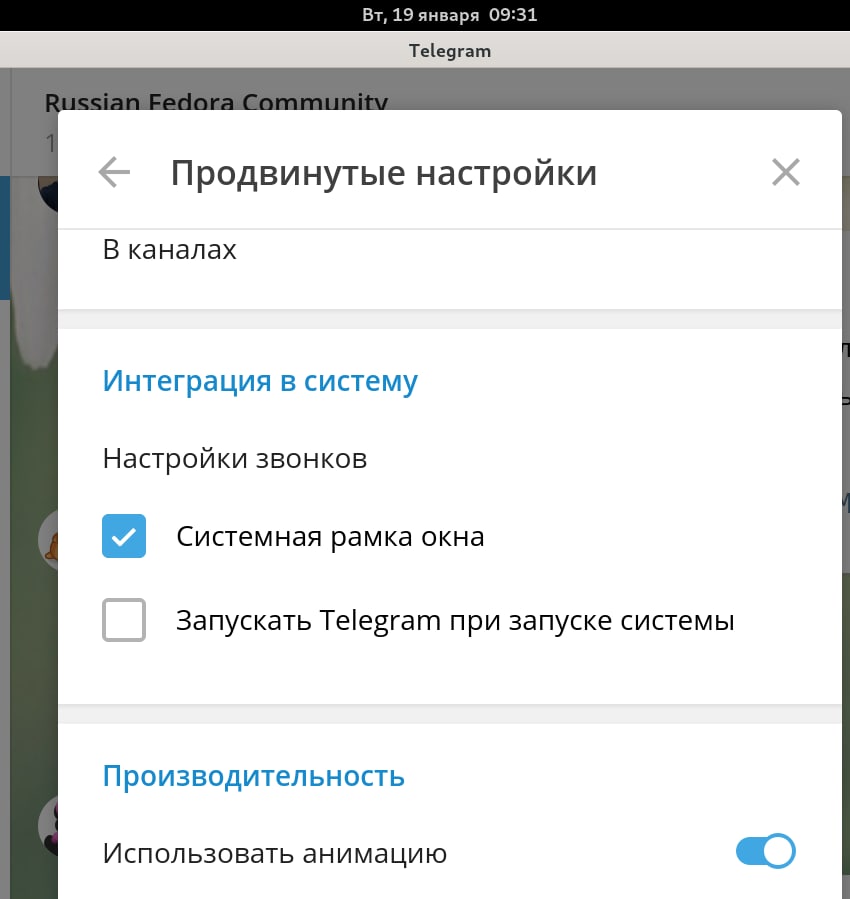Open the clock showing Вт, 19 января 09:31
The image size is (850, 899).
coord(450,15)
